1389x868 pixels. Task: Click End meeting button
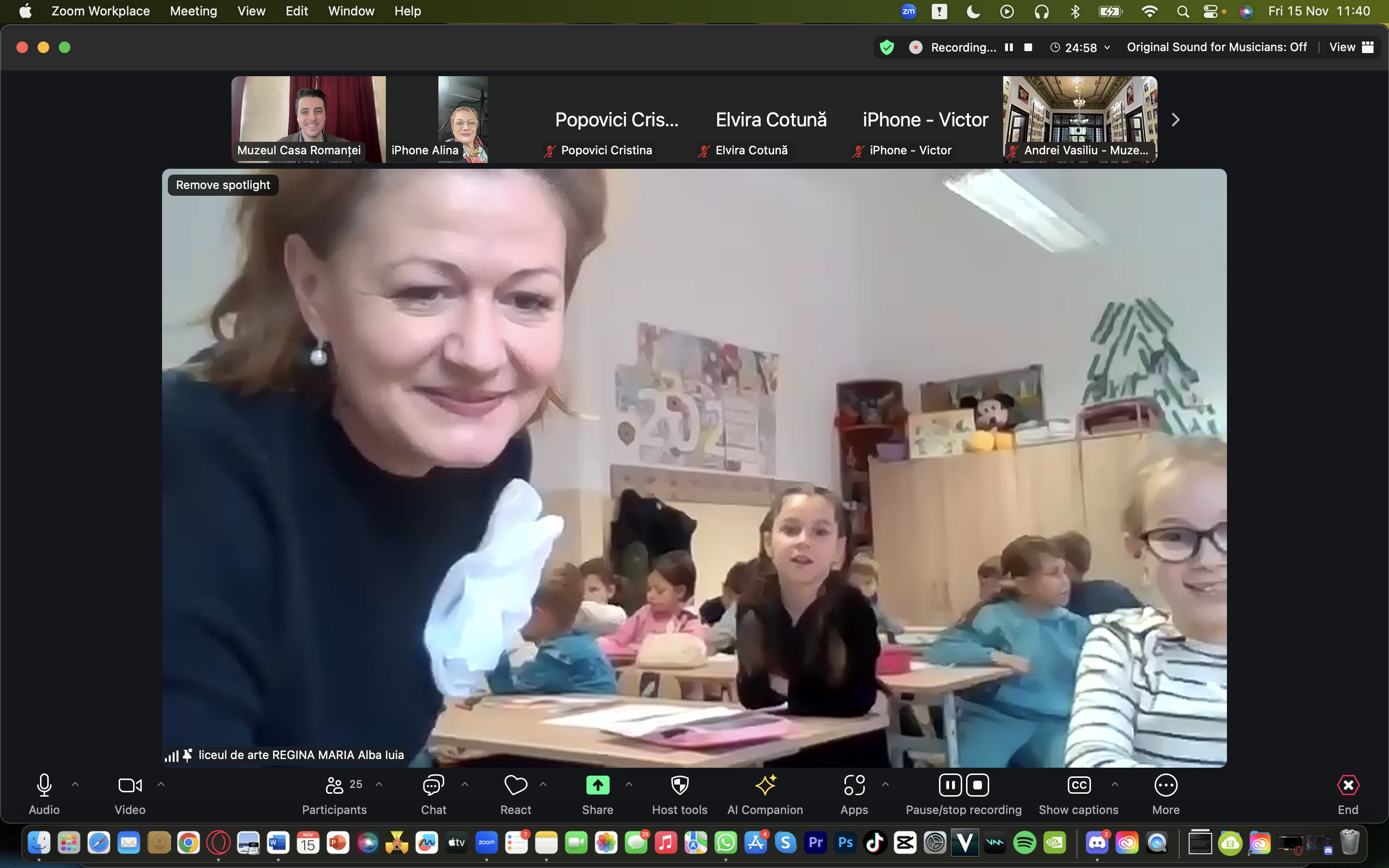tap(1348, 786)
